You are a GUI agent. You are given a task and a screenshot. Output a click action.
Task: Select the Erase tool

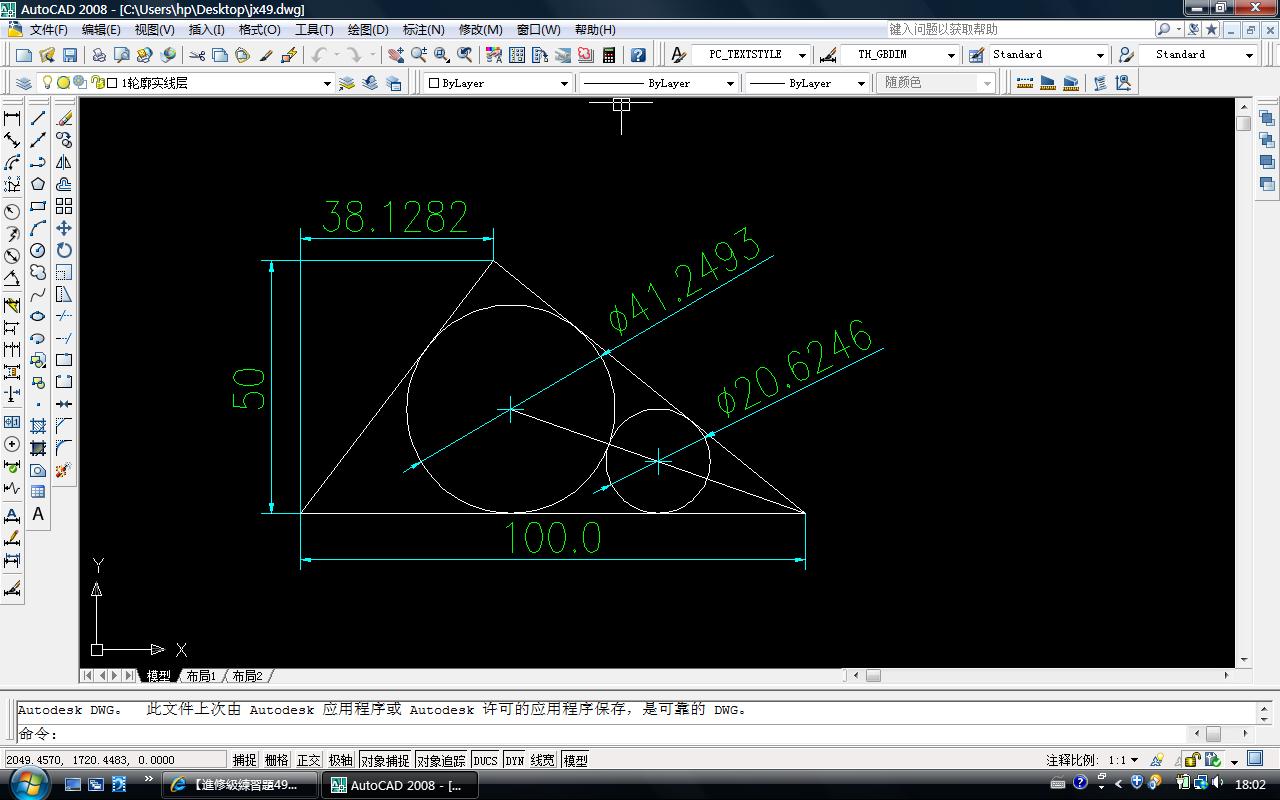[64, 118]
